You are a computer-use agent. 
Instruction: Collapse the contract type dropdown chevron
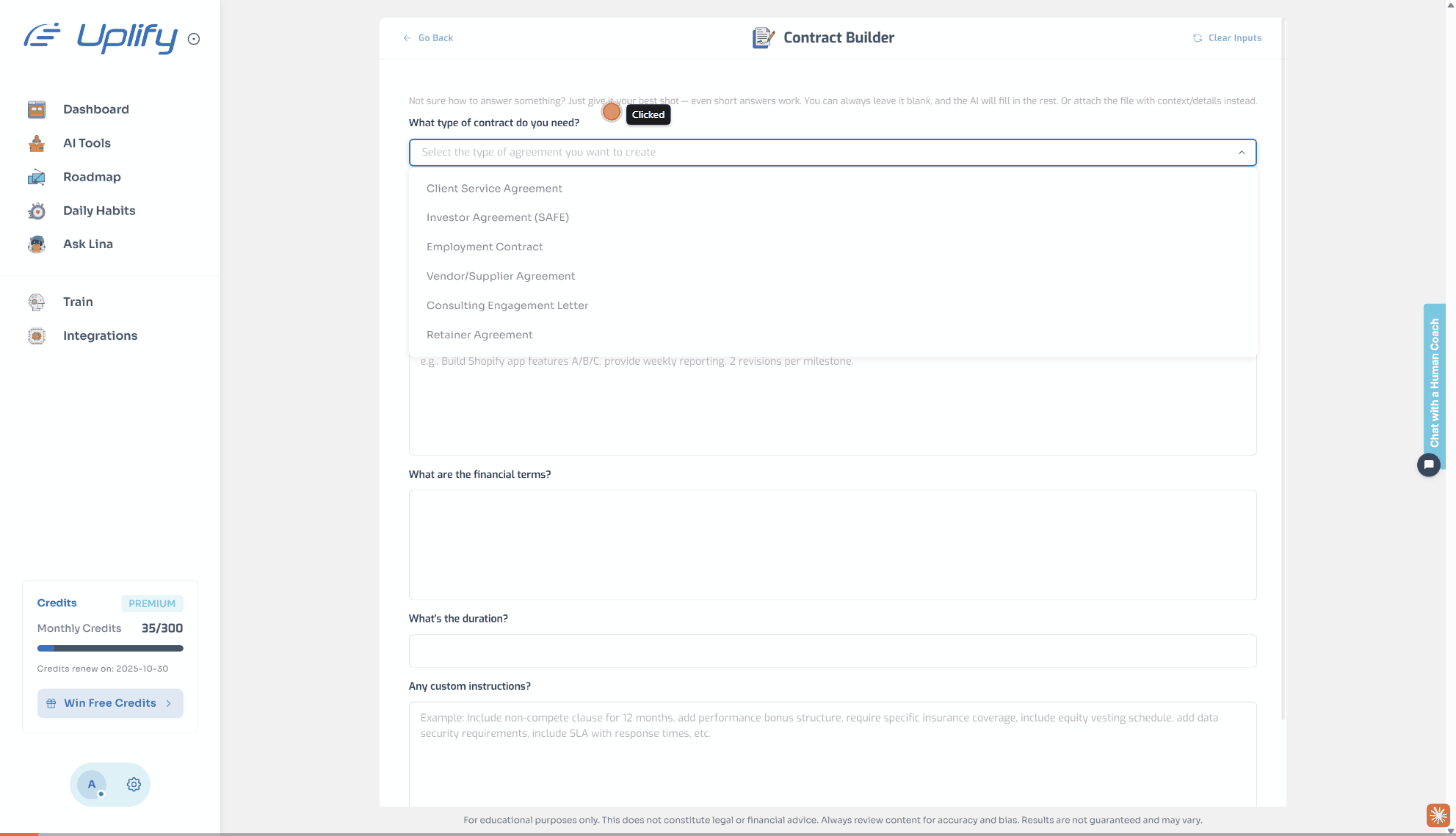coord(1241,153)
